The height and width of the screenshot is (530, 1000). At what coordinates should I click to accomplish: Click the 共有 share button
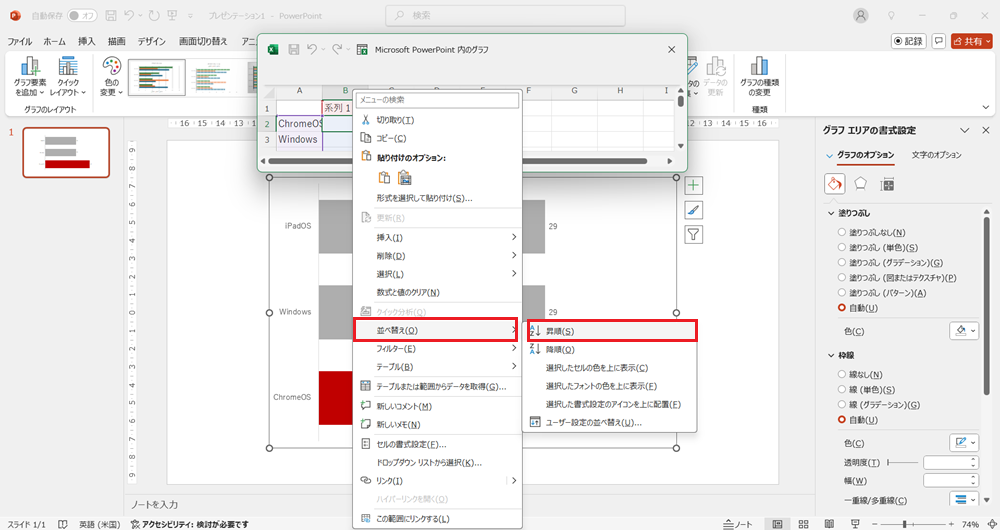tap(972, 41)
